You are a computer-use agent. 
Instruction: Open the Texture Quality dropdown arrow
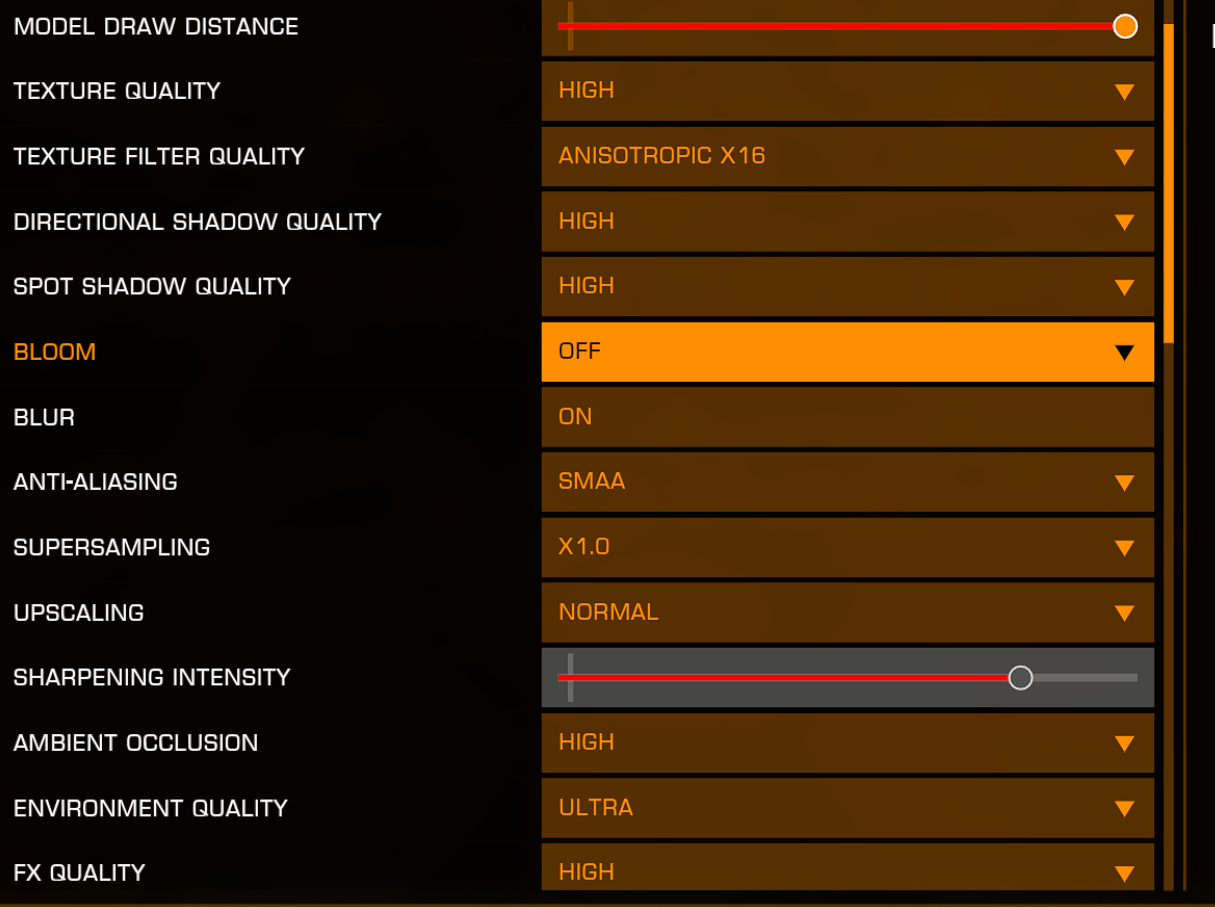pos(1124,92)
